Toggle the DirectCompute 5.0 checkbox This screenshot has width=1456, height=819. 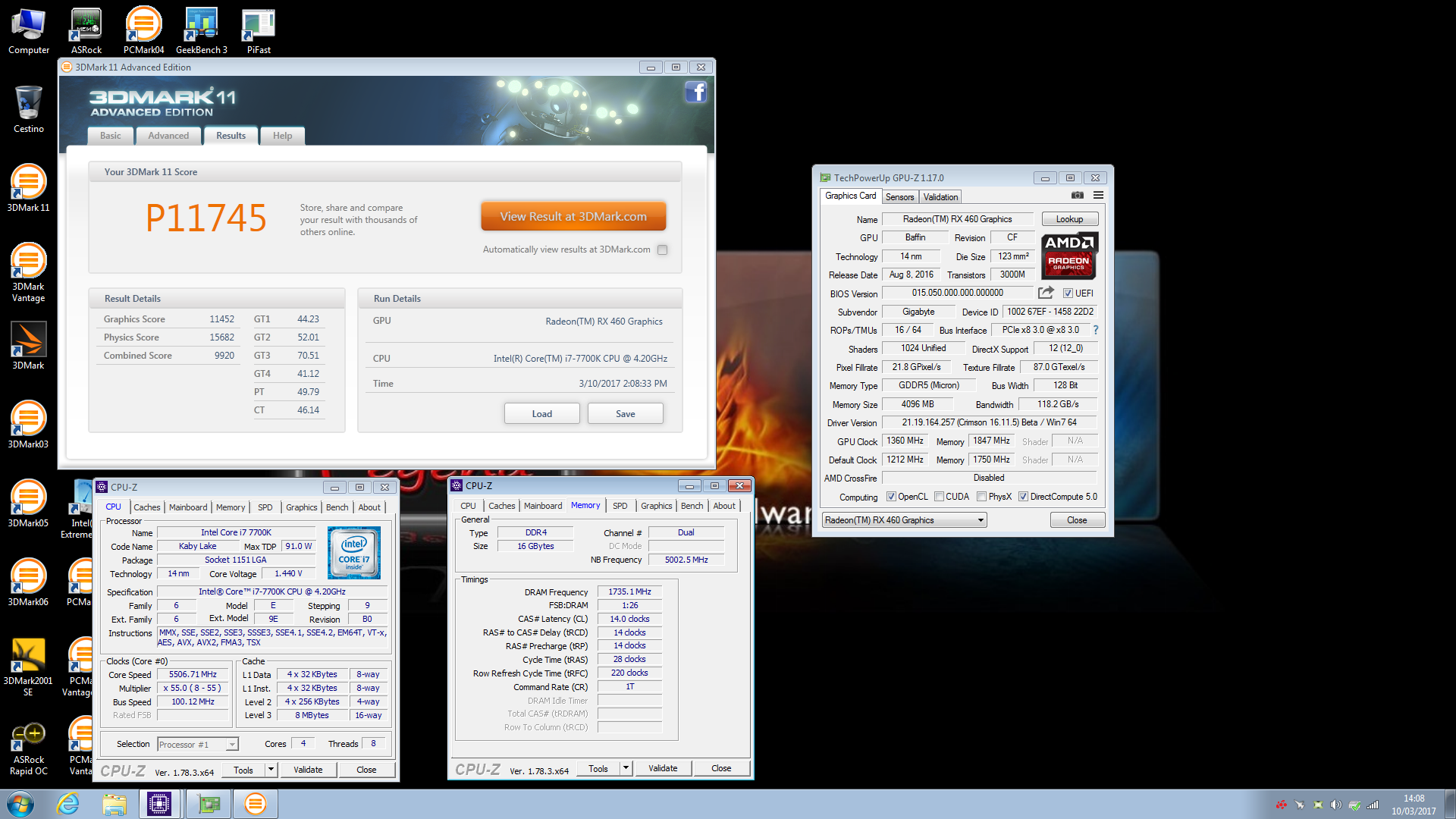click(1023, 497)
